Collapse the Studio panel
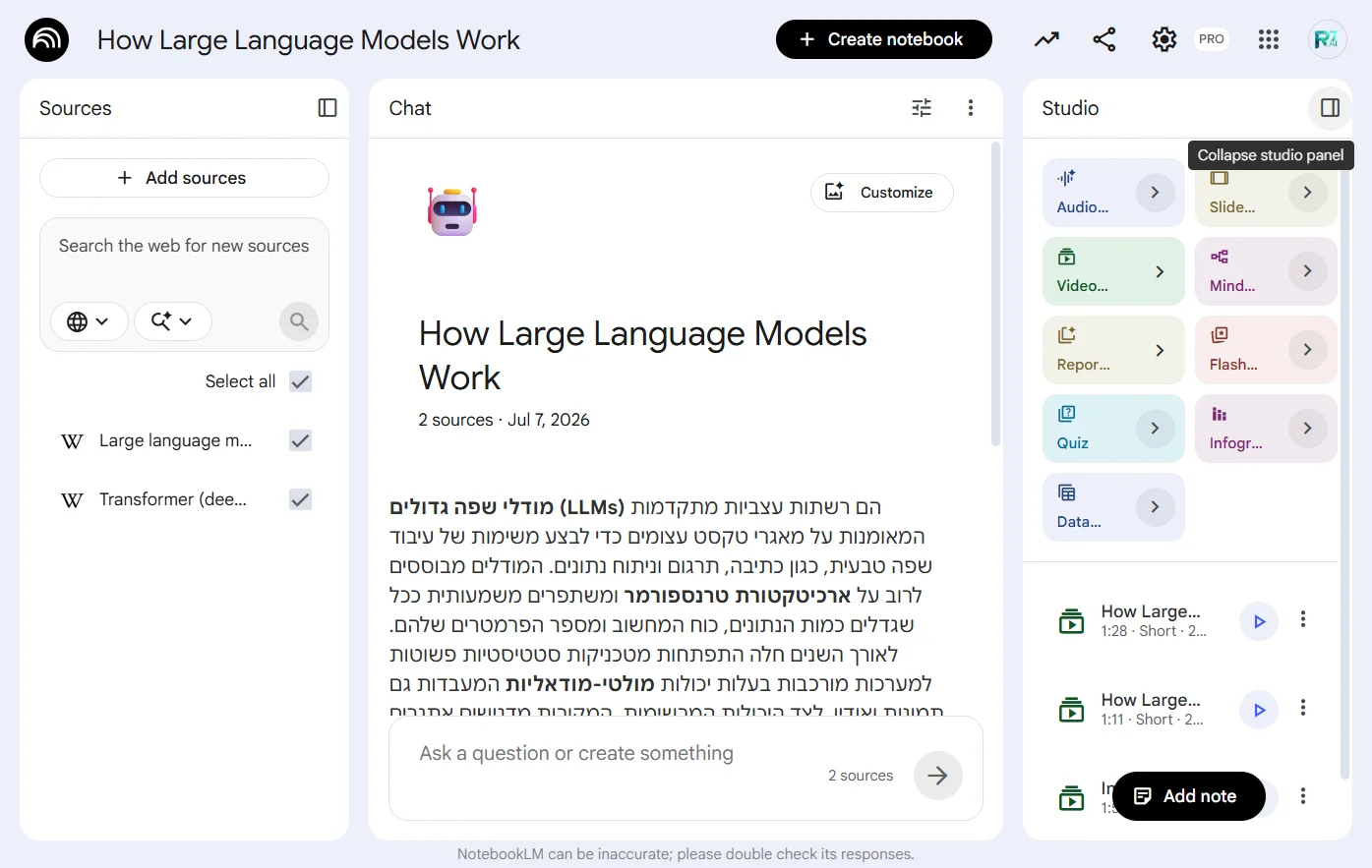Viewport: 1372px width, 868px height. (1330, 108)
